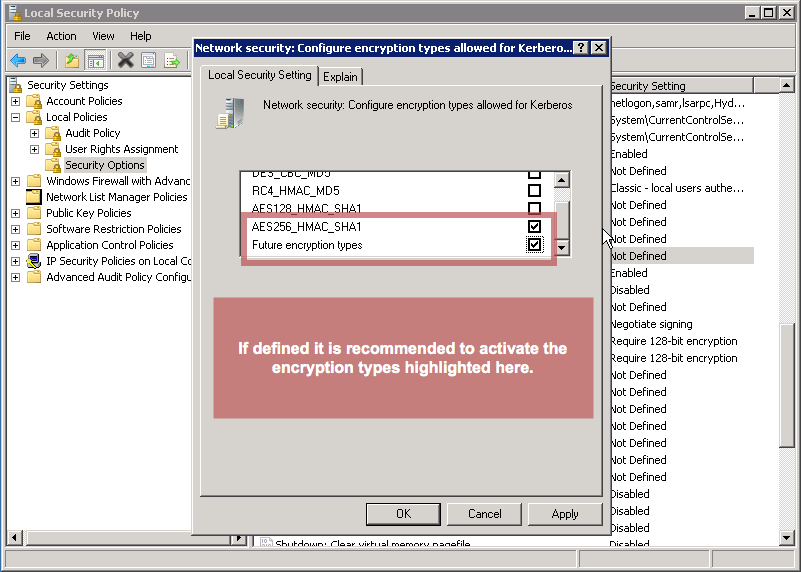
Task: Switch to the Explain tab
Action: (340, 77)
